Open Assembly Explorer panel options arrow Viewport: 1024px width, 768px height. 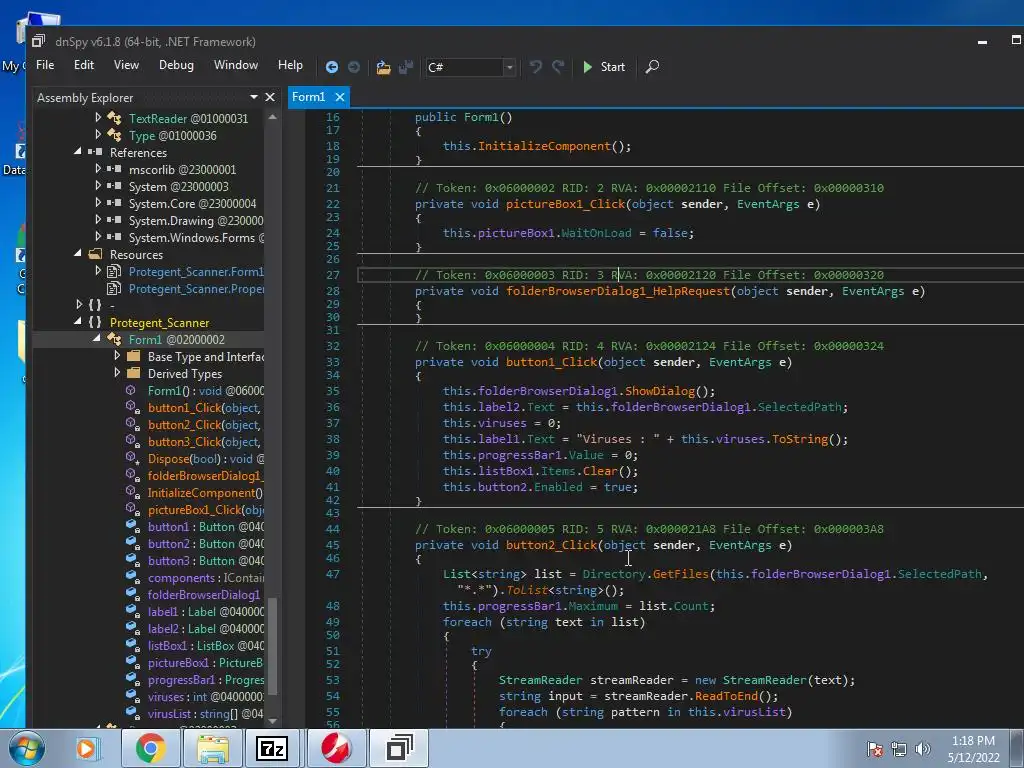(254, 97)
